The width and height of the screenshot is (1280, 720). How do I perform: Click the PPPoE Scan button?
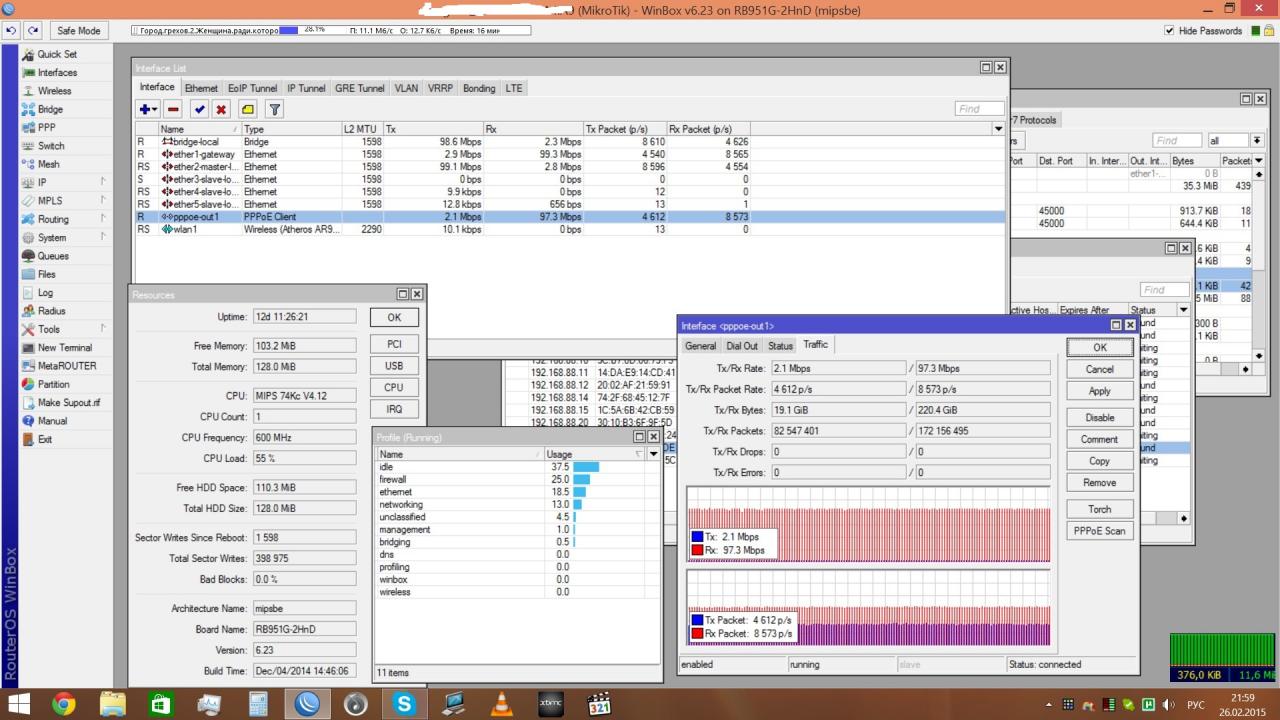tap(1099, 531)
